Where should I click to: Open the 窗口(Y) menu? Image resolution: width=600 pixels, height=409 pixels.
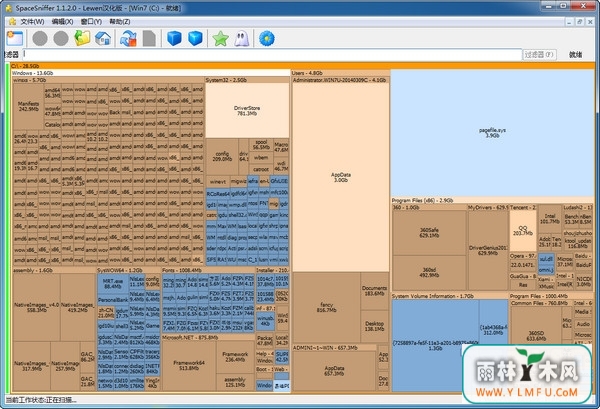91,21
